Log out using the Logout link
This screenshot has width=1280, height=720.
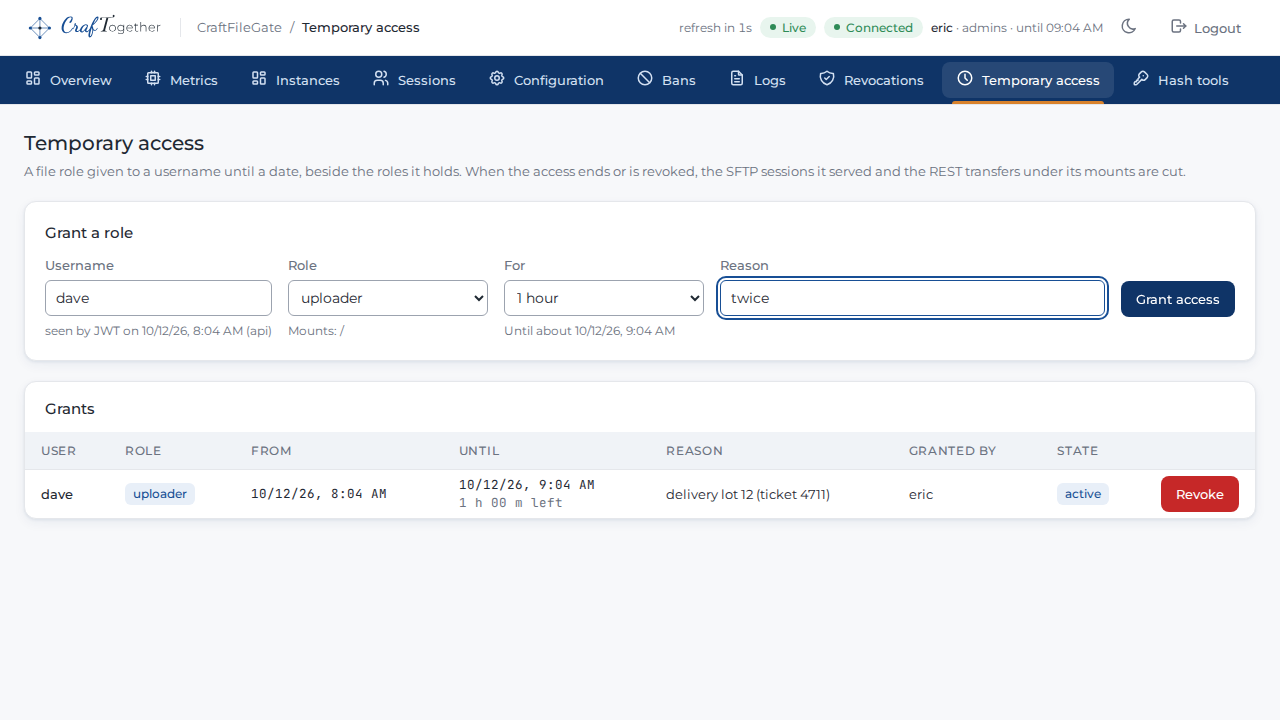coord(1206,28)
